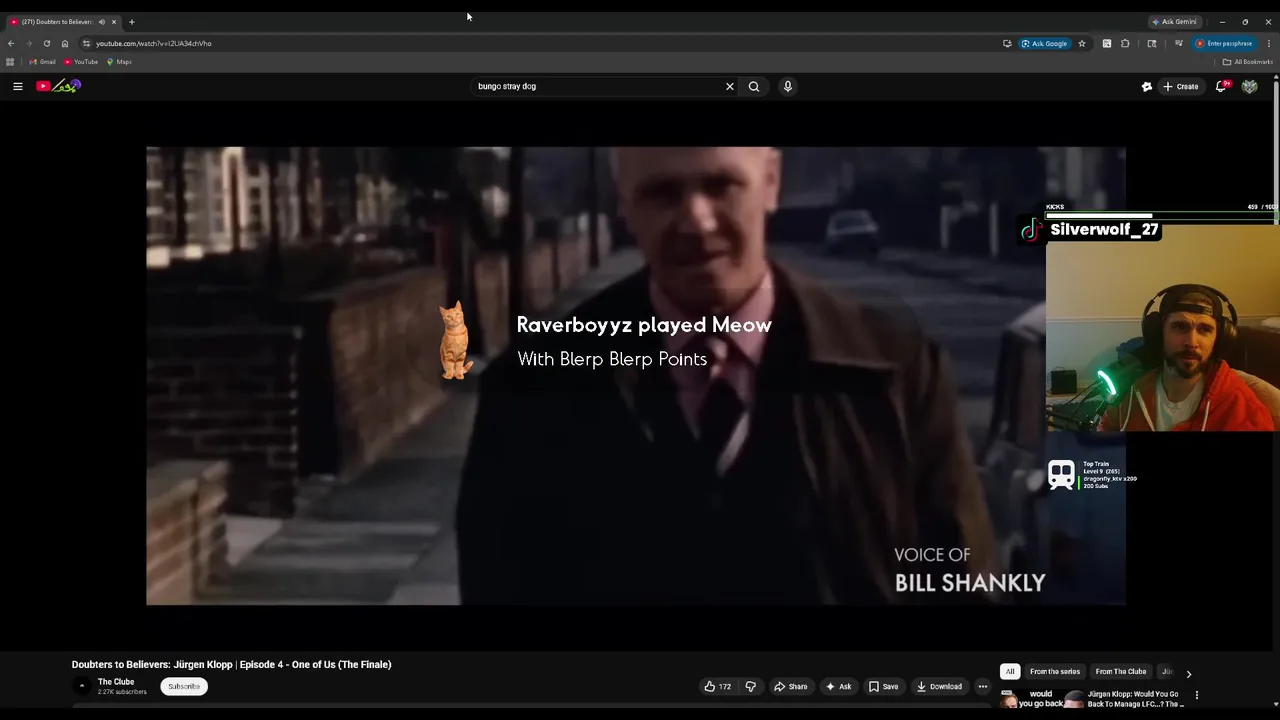Select the 'All' suggestions chip

coord(1010,672)
